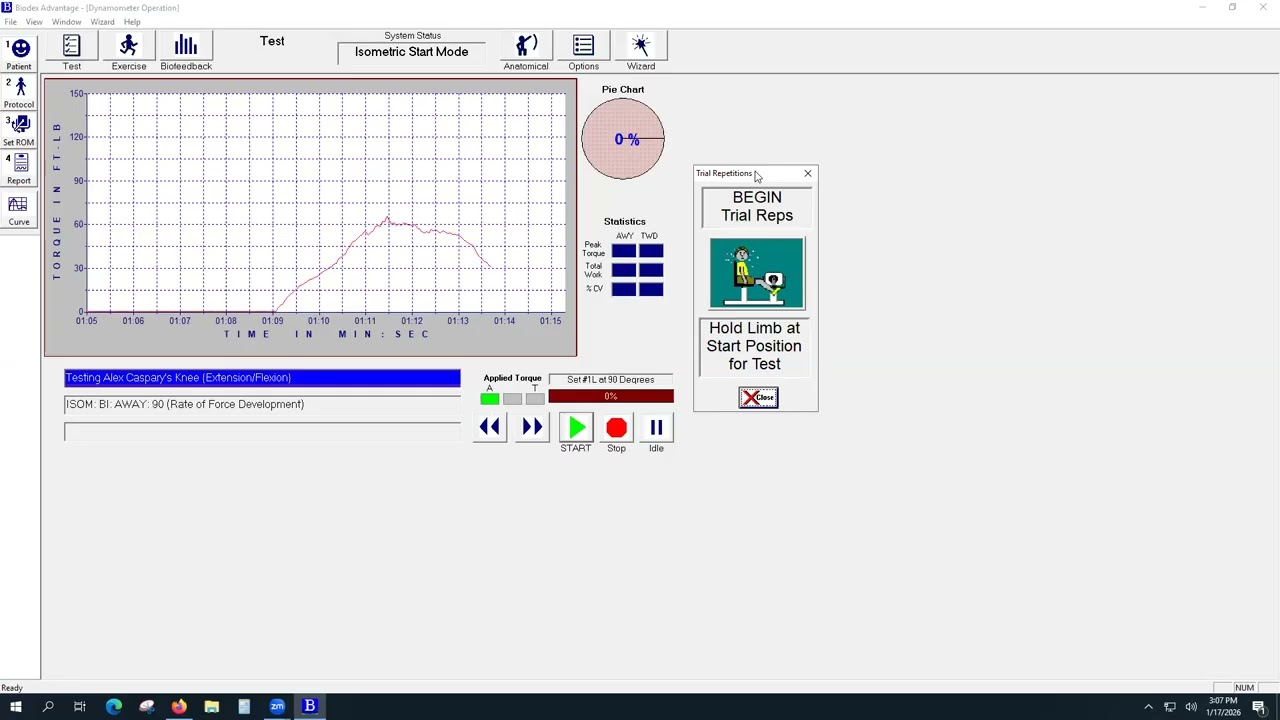1280x720 pixels.
Task: Set the dynamometer to Idle pause button
Action: [656, 428]
